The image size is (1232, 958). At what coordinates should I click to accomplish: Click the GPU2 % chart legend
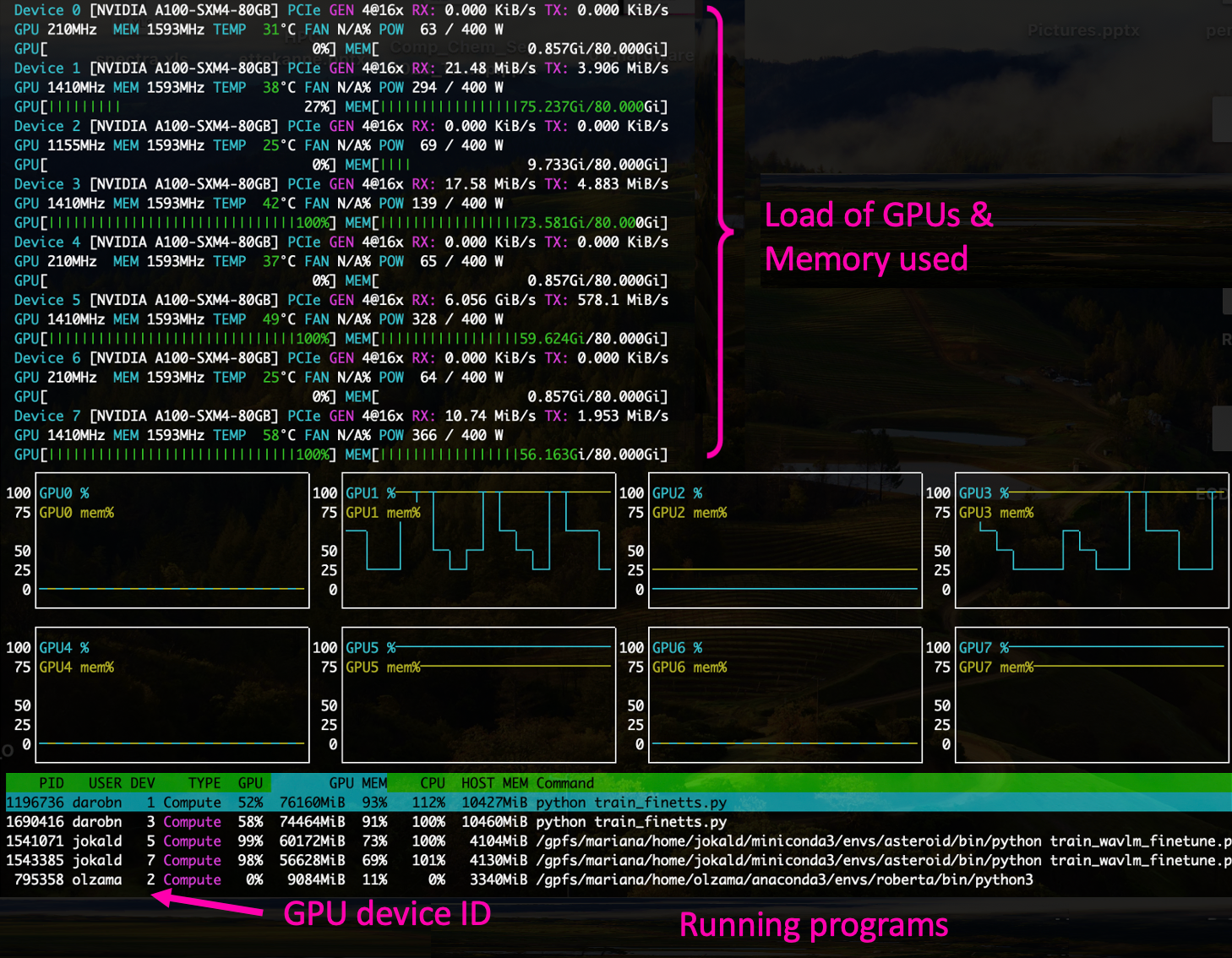677,493
